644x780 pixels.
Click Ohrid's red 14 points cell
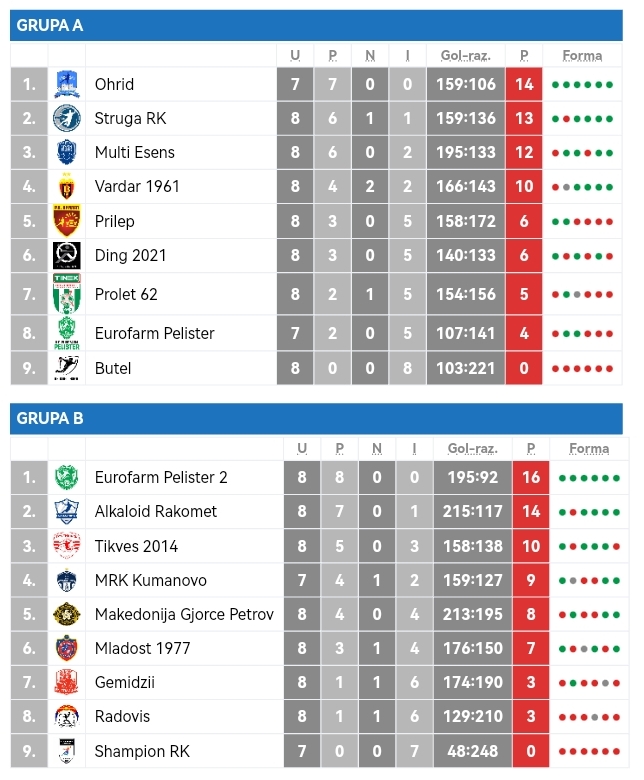(x=524, y=84)
